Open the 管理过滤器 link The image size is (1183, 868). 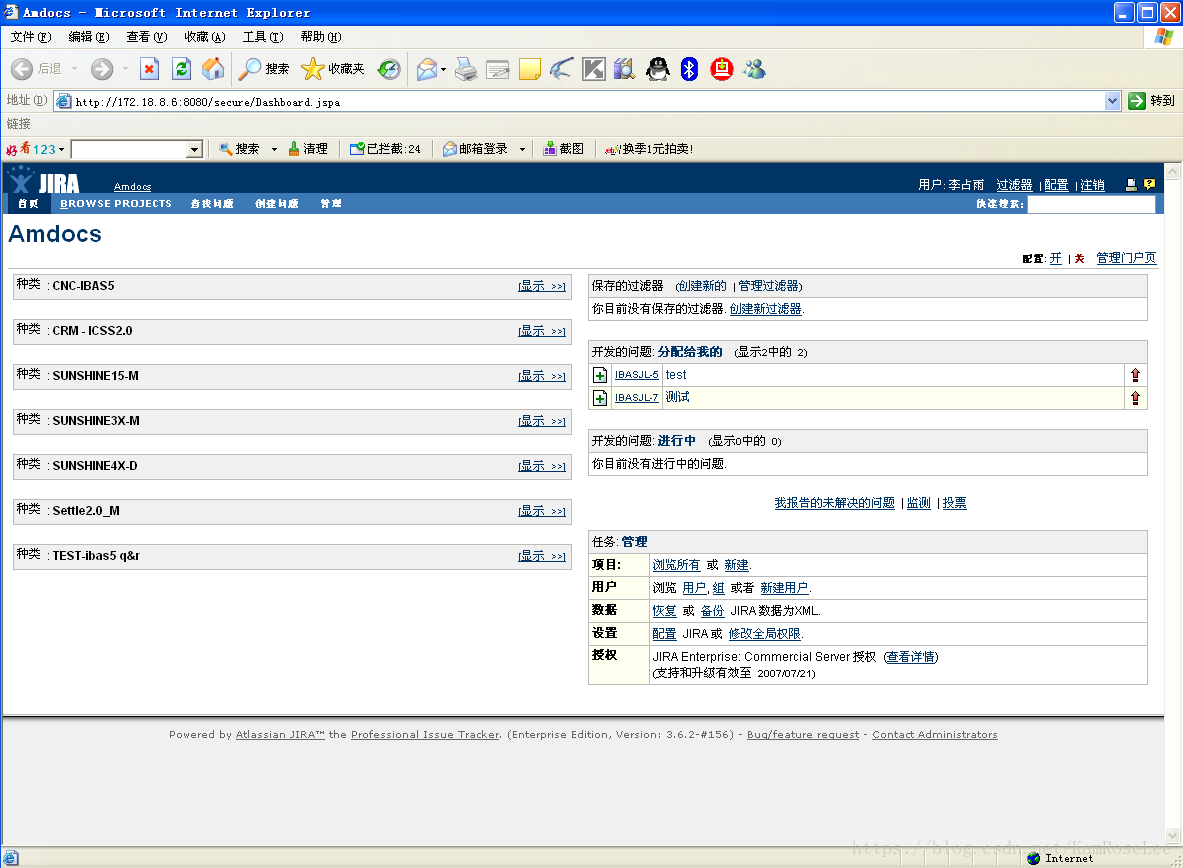click(768, 286)
